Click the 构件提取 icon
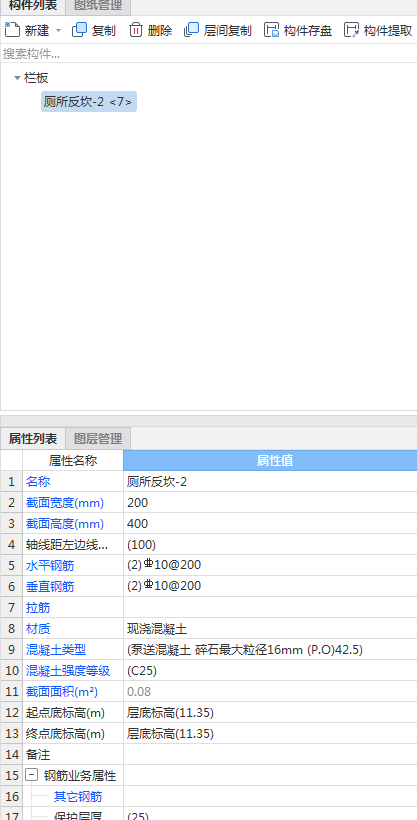The height and width of the screenshot is (820, 417). (352, 30)
